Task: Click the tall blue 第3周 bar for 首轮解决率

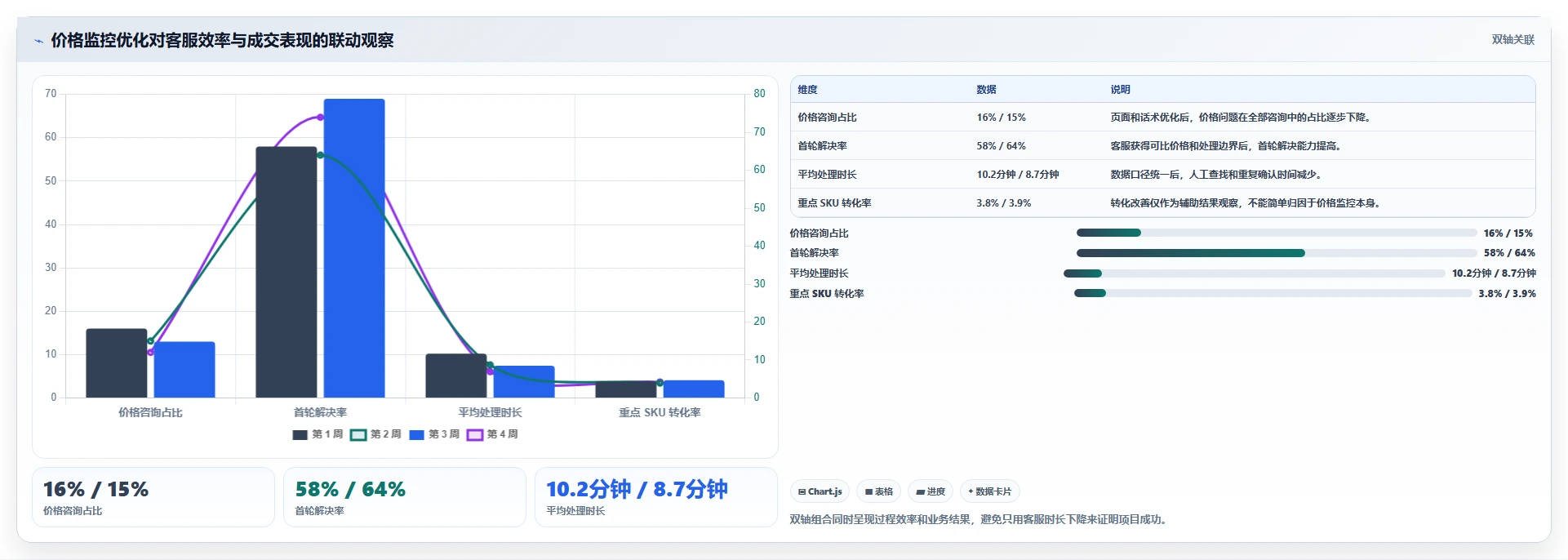Action: pos(354,248)
